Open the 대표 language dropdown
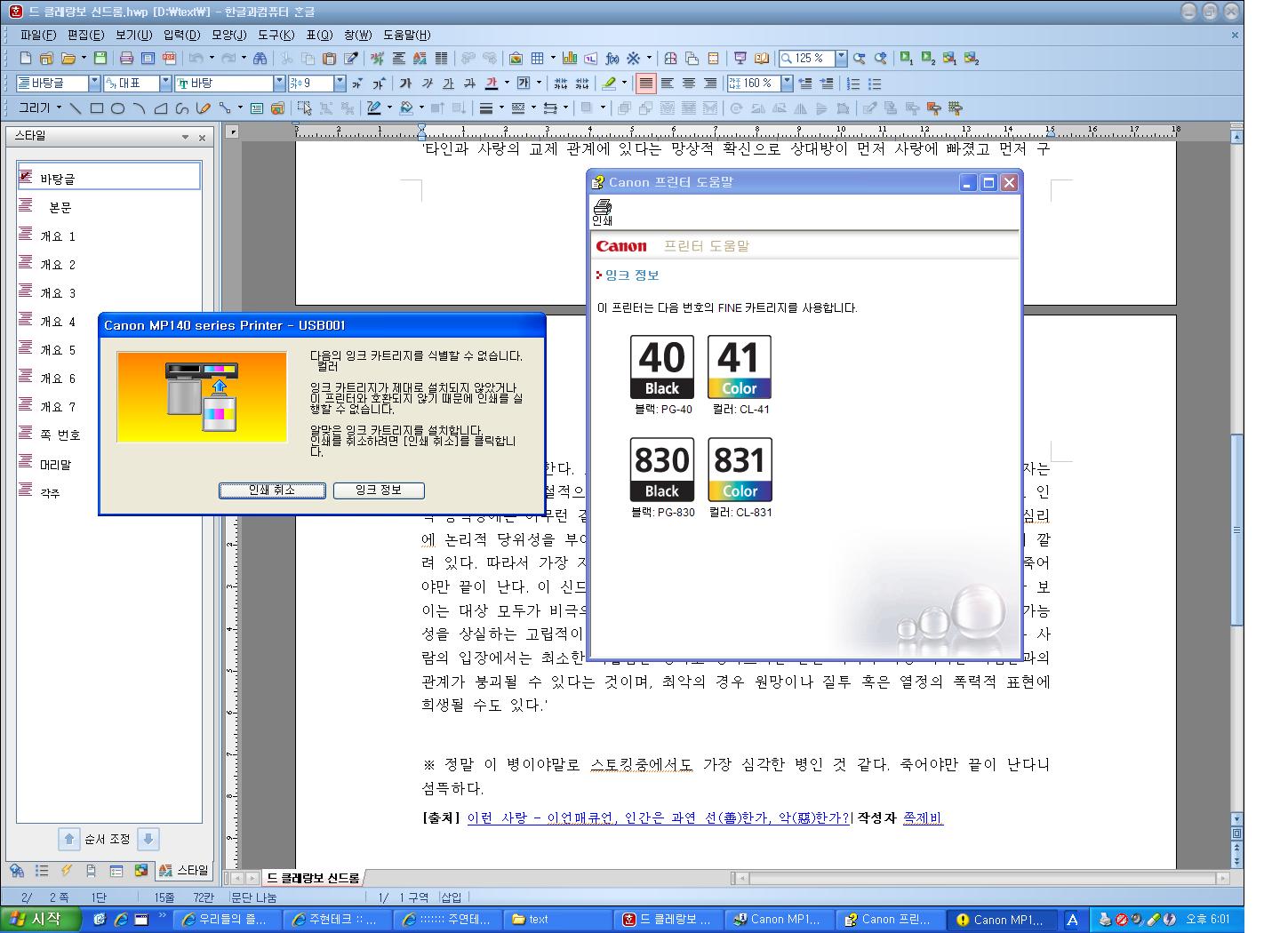1288x933 pixels. (x=165, y=84)
